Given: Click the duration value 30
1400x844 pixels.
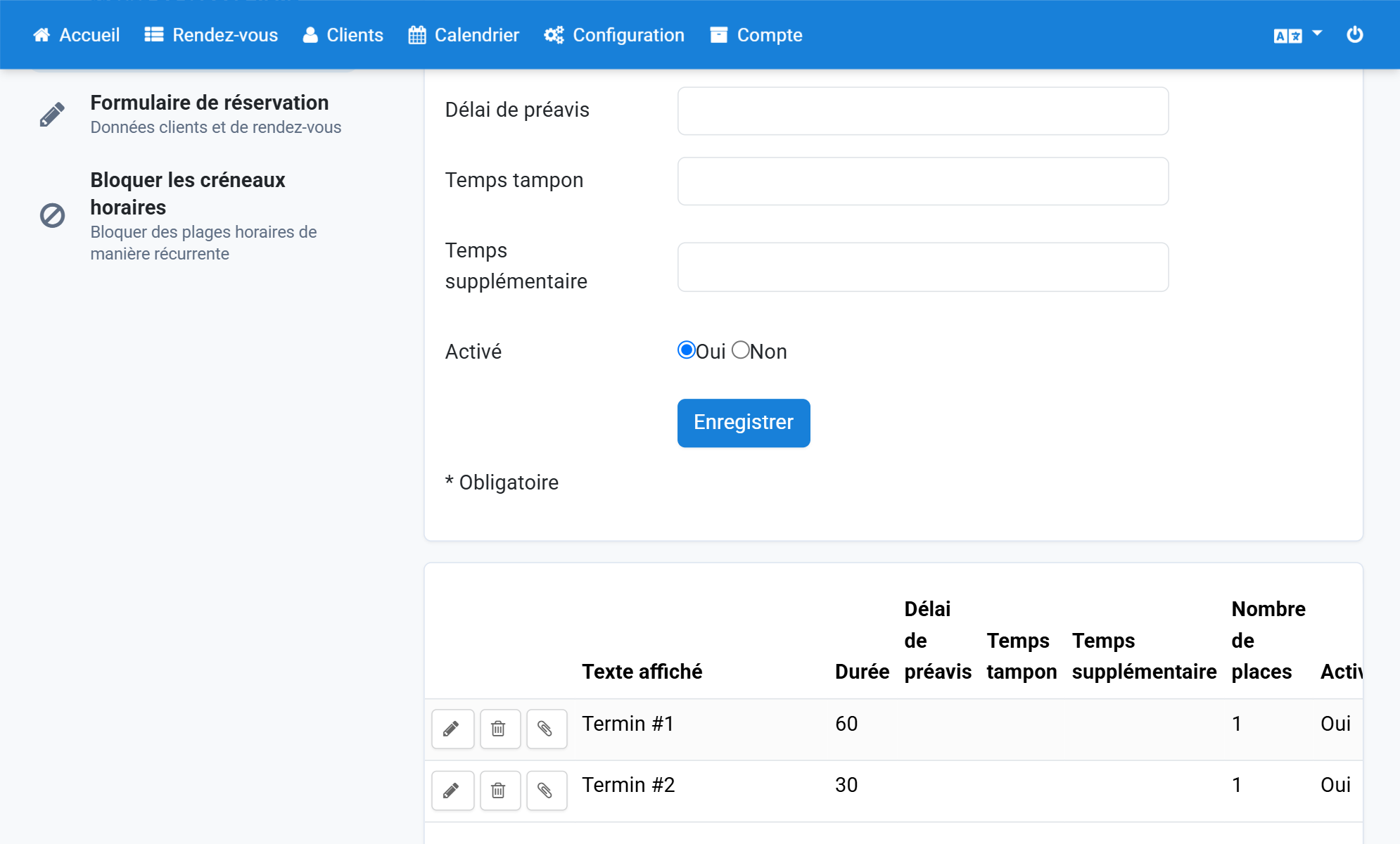Looking at the screenshot, I should [846, 785].
